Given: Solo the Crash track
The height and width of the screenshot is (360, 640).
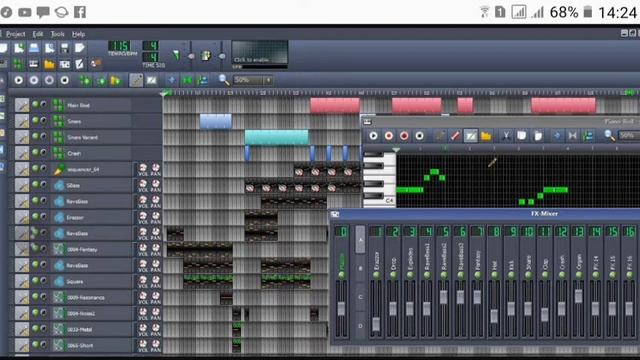Looking at the screenshot, I should point(43,153).
